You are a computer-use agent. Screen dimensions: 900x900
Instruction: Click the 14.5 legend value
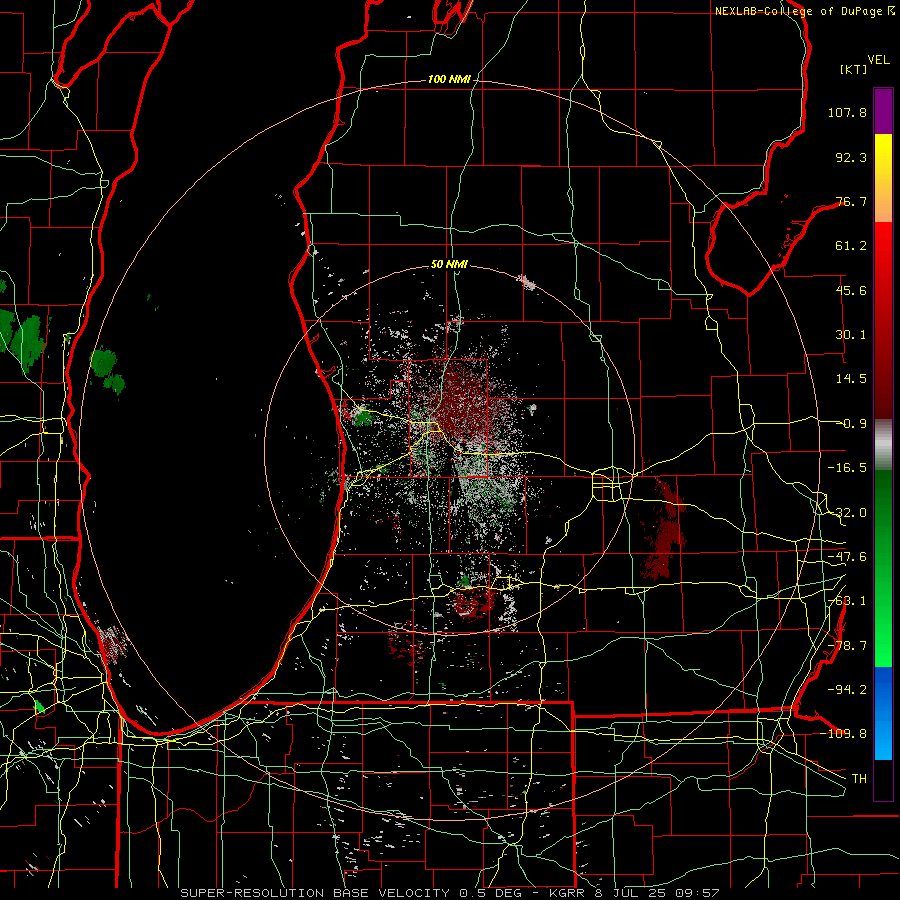tap(851, 379)
